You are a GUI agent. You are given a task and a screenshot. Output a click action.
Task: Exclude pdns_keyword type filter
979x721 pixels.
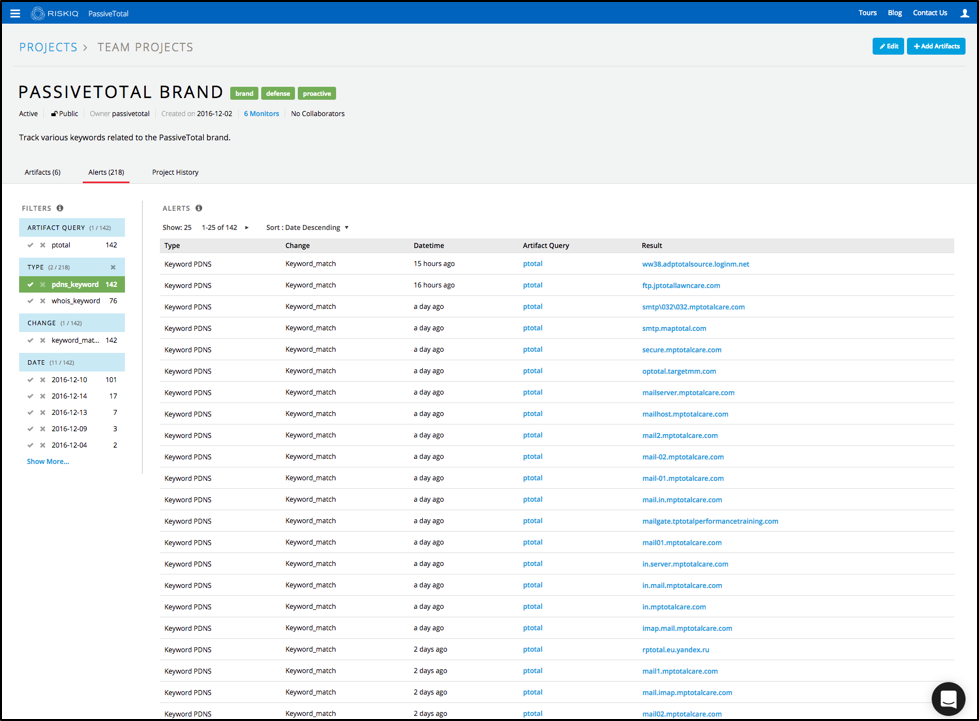[42, 285]
